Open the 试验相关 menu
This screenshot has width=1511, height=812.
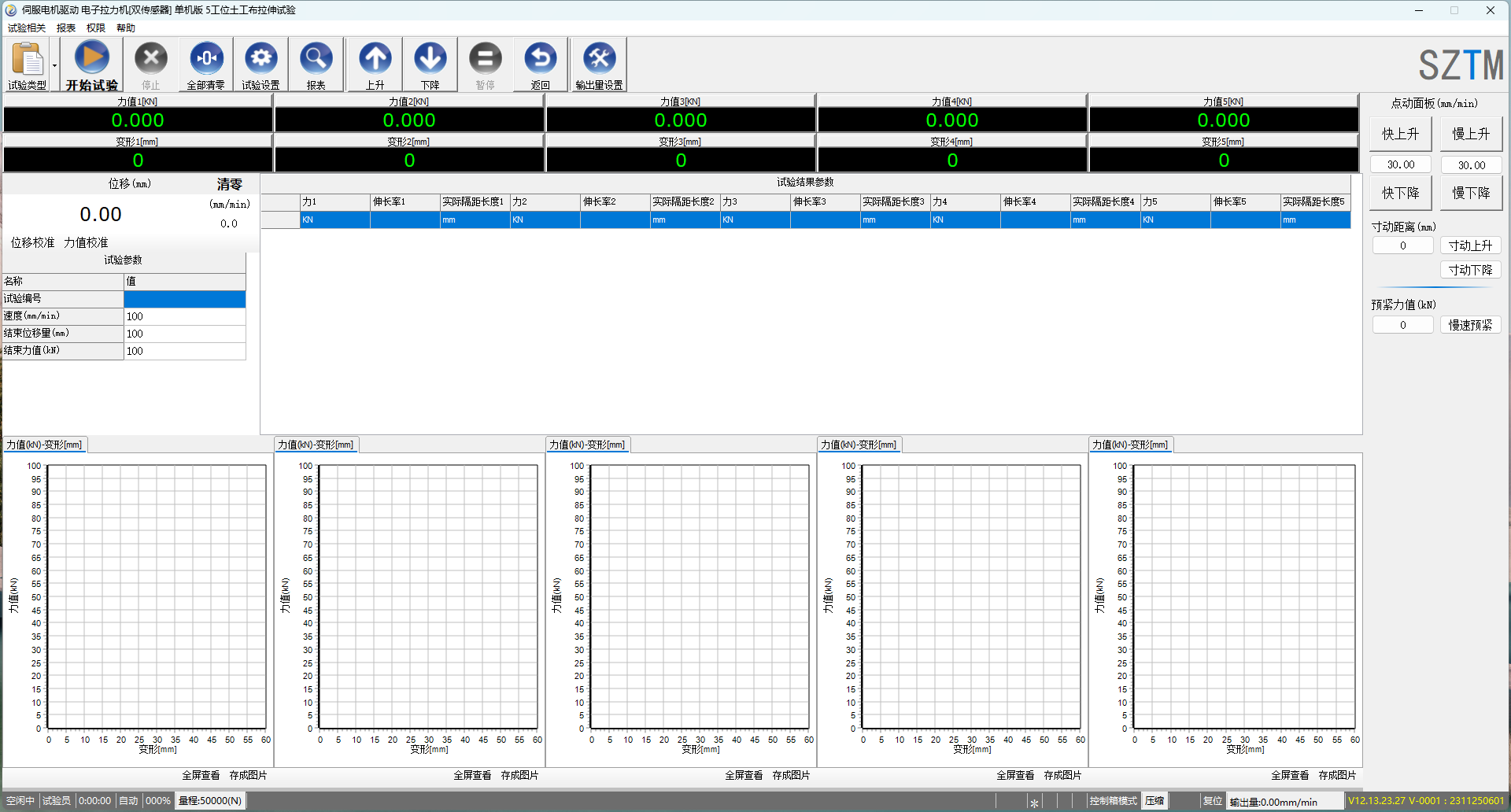pos(27,28)
